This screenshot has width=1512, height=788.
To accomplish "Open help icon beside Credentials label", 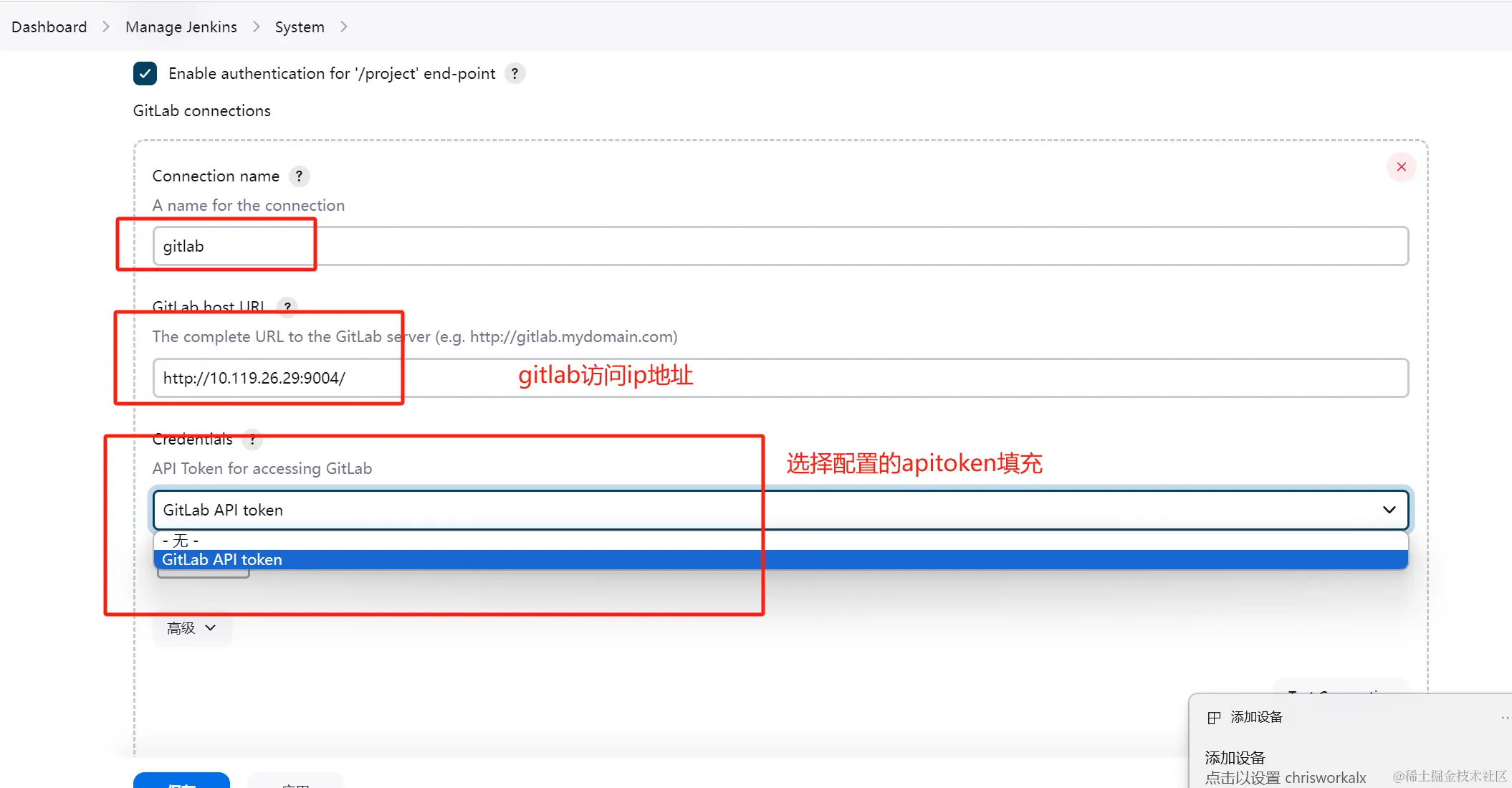I will click(x=252, y=439).
